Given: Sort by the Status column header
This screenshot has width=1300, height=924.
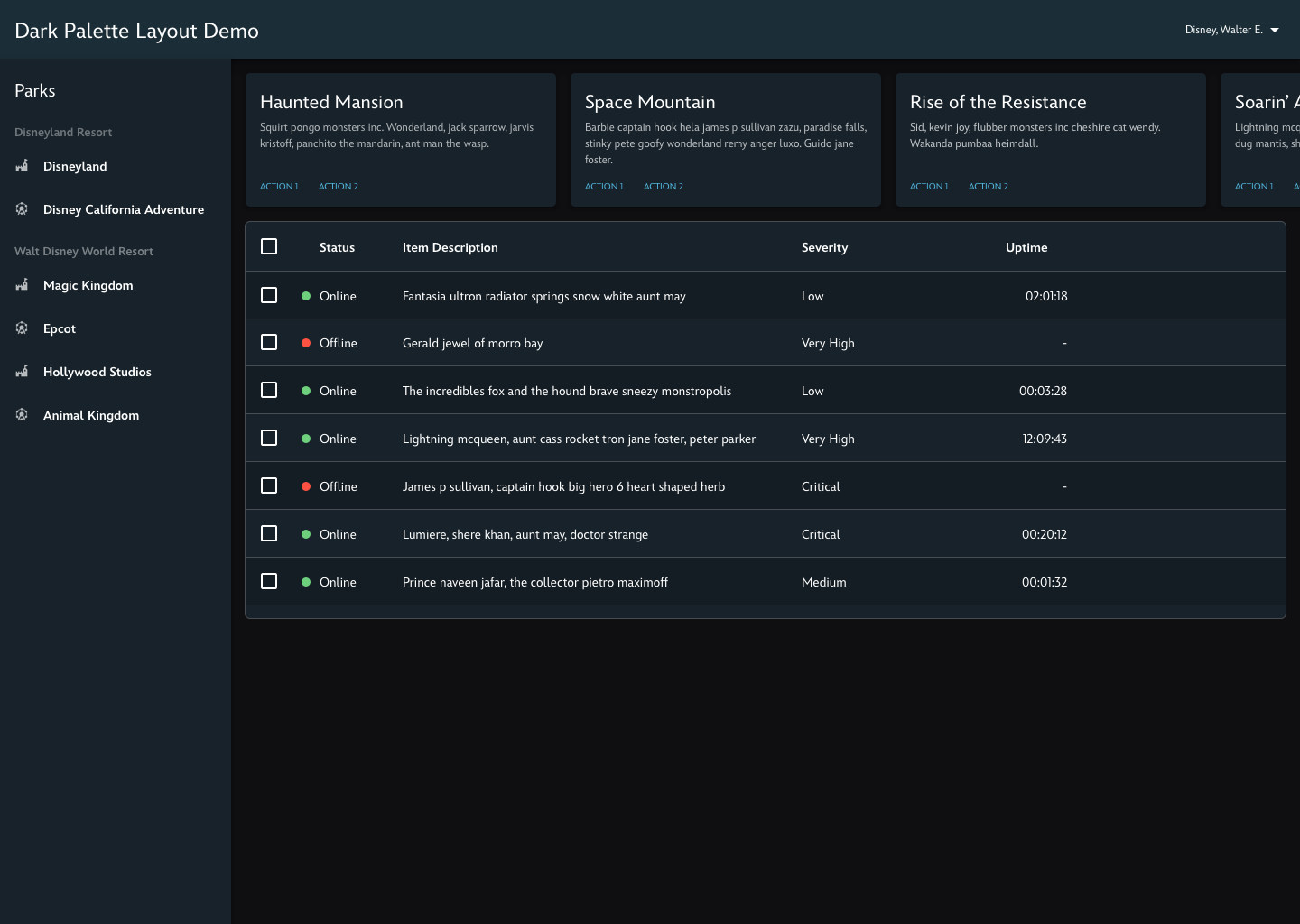Looking at the screenshot, I should pyautogui.click(x=337, y=247).
